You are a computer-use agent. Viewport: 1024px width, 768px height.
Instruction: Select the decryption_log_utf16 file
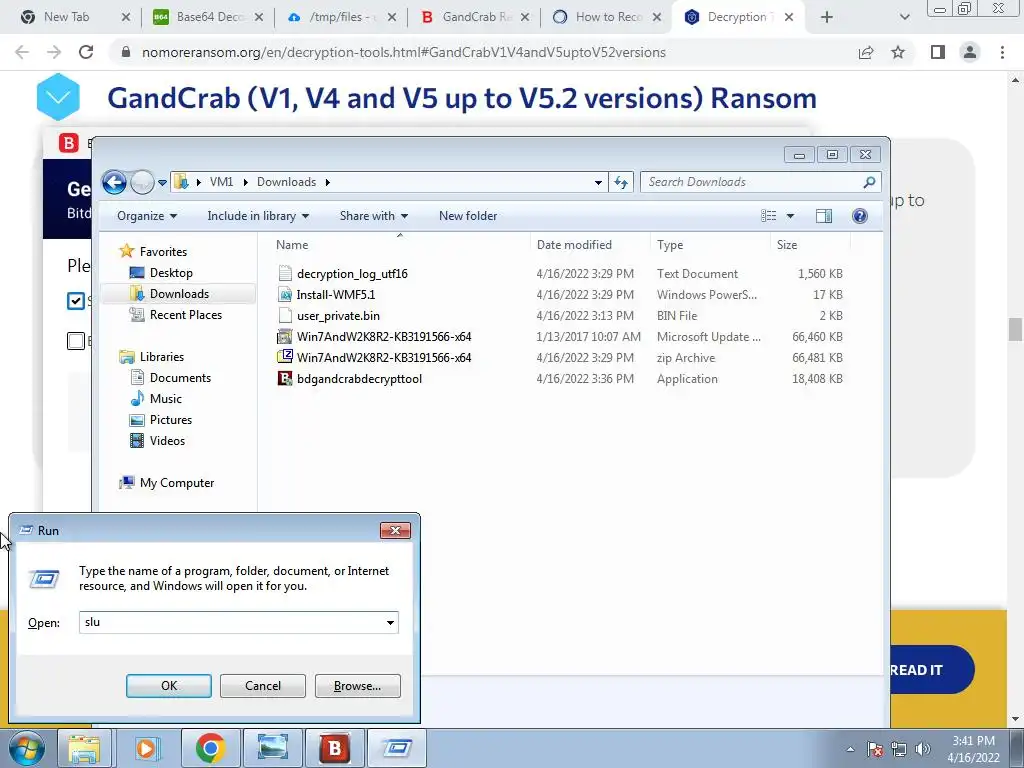(352, 274)
